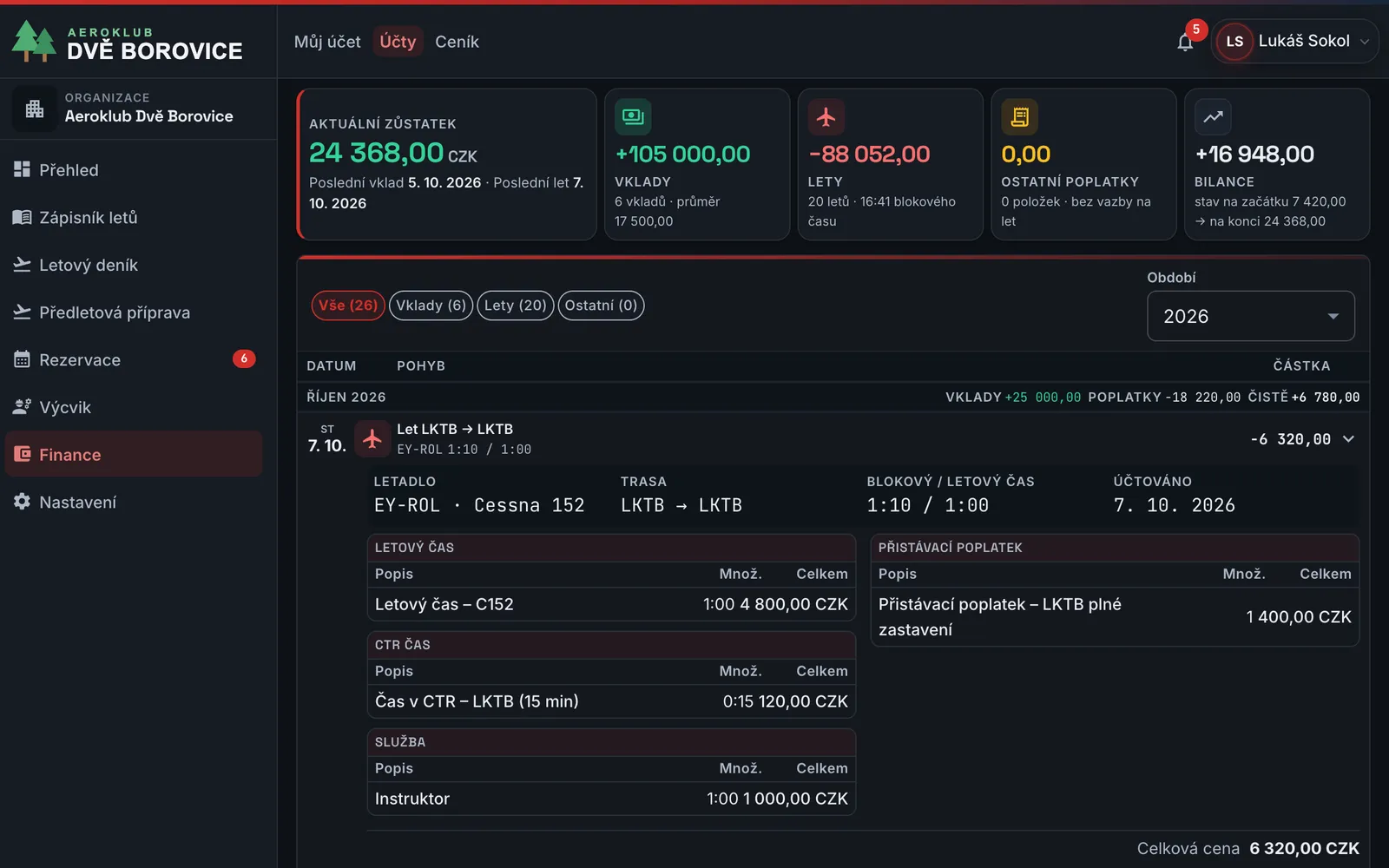Click the Přistávací poplatek – LKTB row
The width and height of the screenshot is (1389, 868).
tap(1115, 617)
